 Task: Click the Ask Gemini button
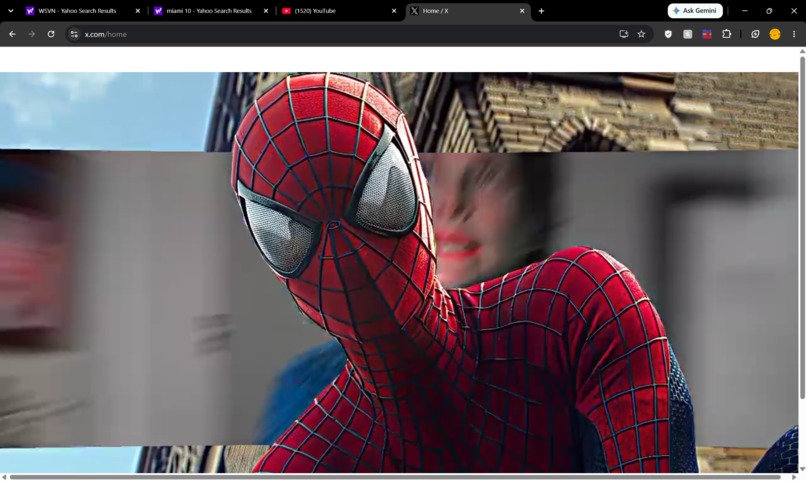coord(695,11)
